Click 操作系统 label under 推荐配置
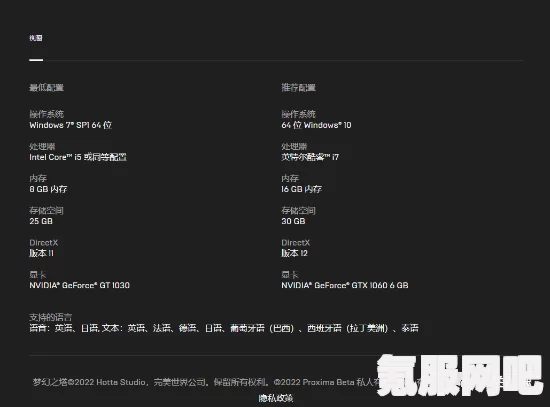Image resolution: width=550 pixels, height=407 pixels. coord(299,114)
